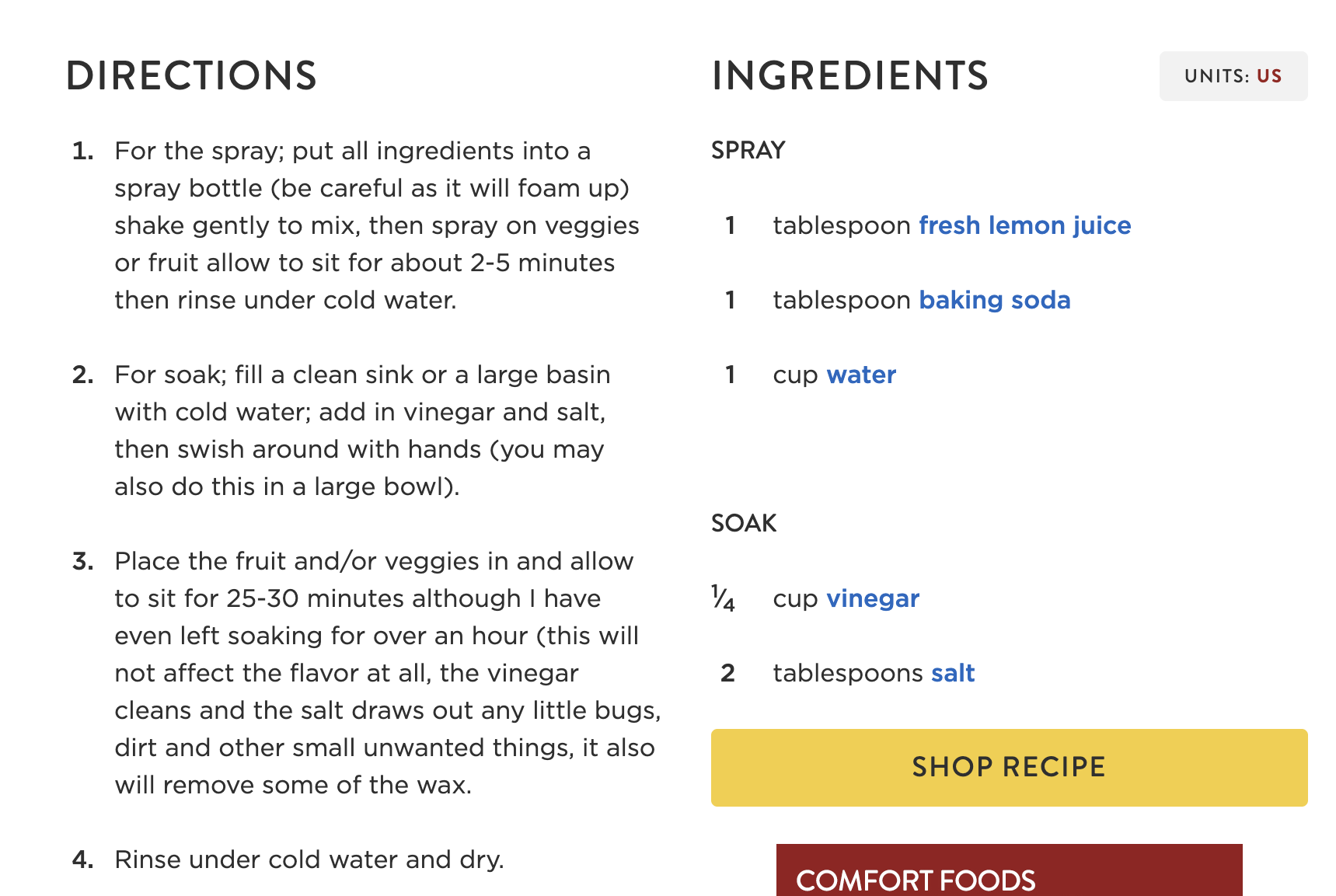Follow the salt ingredient link
Image resolution: width=1336 pixels, height=896 pixels.
952,673
